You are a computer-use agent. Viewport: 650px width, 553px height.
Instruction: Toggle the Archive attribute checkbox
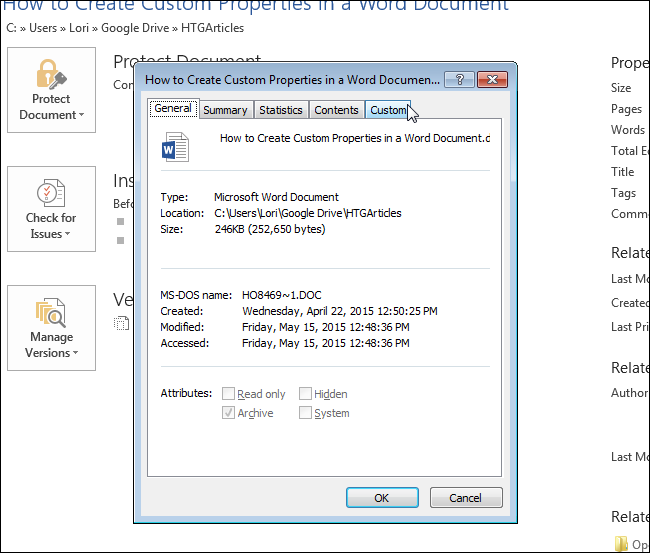click(228, 413)
